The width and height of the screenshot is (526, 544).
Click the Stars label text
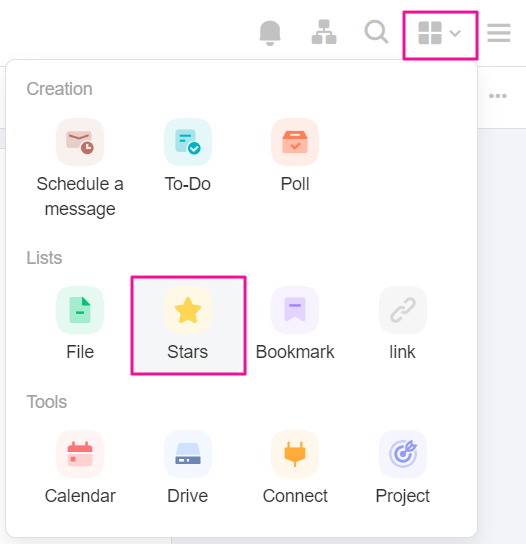(188, 352)
